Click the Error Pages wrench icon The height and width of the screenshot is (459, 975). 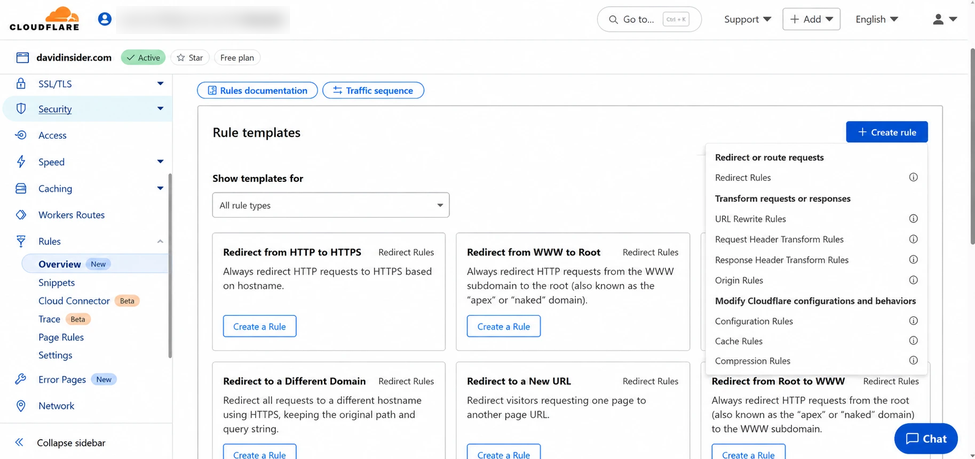tap(21, 379)
